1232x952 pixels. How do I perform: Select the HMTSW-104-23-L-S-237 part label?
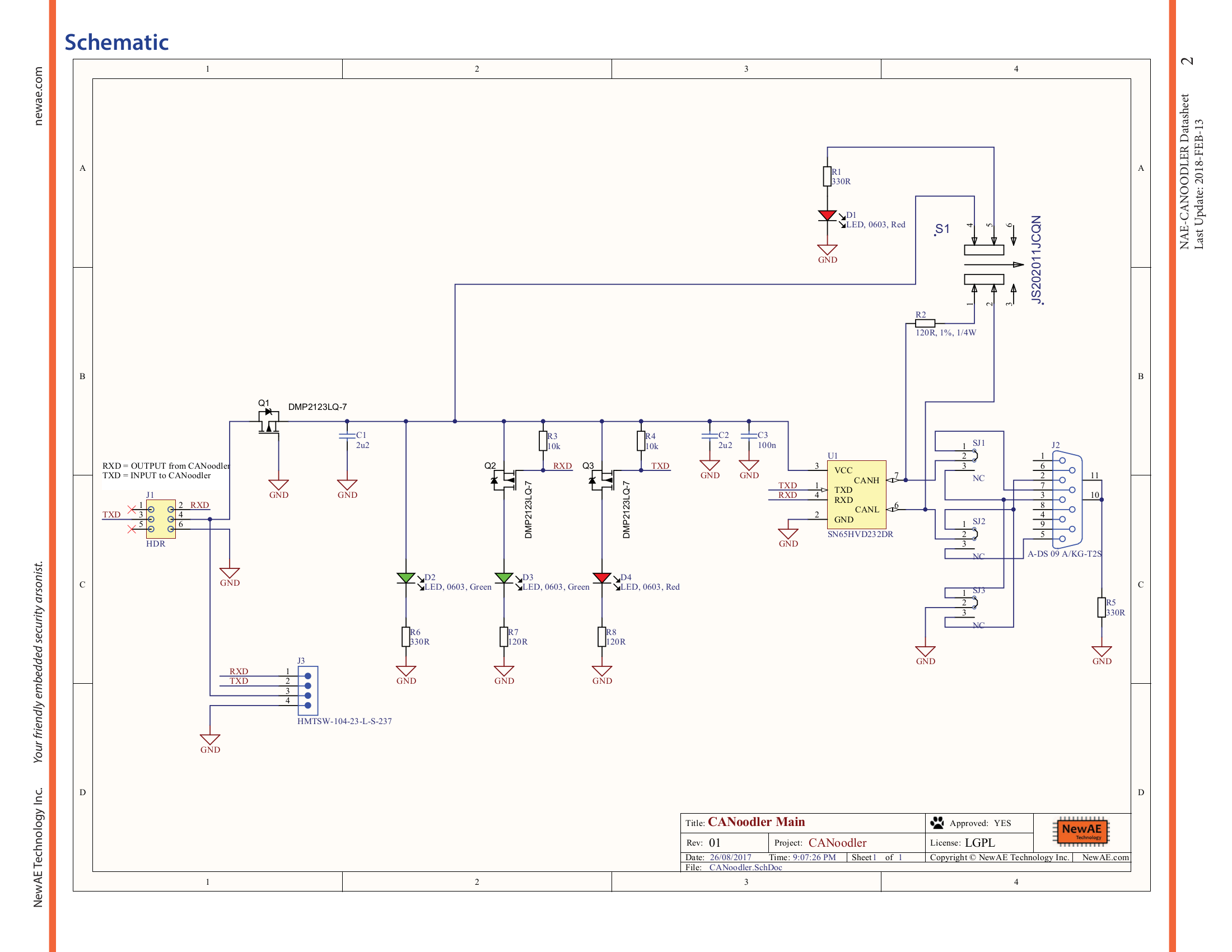point(344,721)
